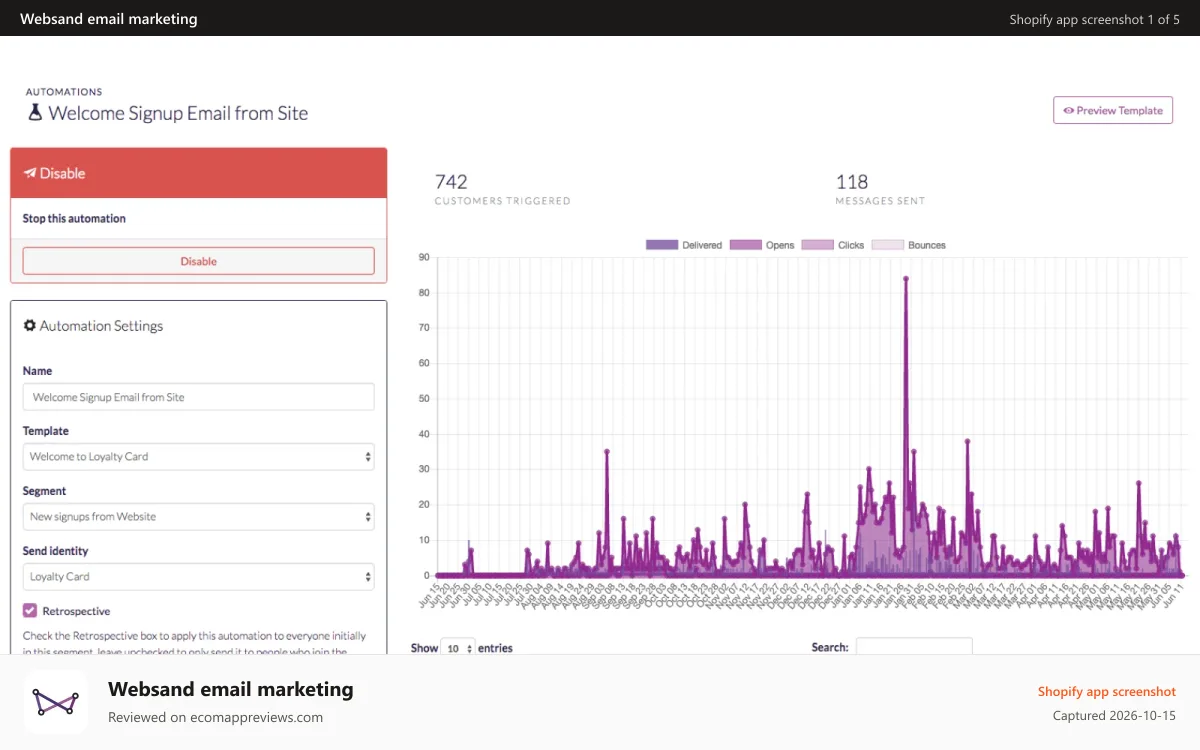This screenshot has width=1200, height=750.
Task: Click the tallest peak point on the chart
Action: pos(906,279)
